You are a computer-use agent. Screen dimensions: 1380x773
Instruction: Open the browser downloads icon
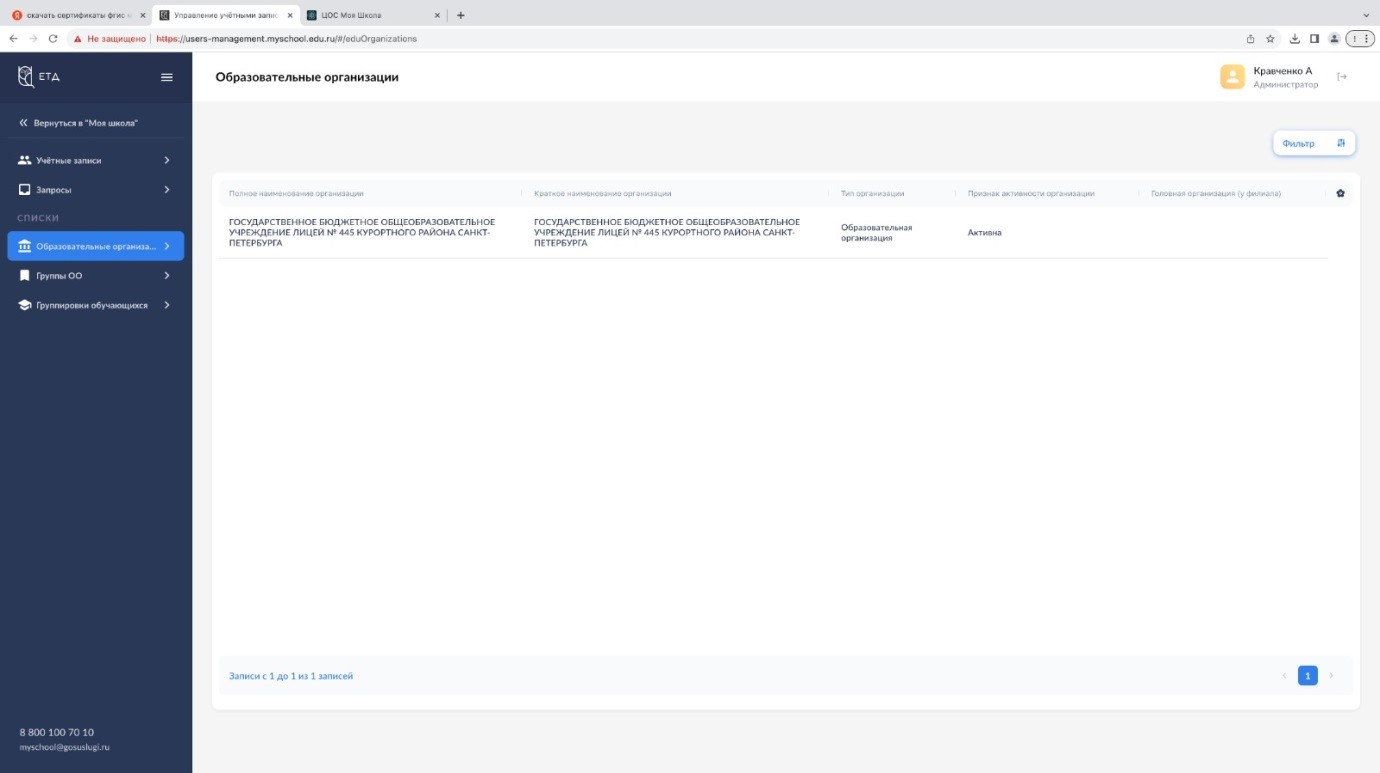(1295, 39)
